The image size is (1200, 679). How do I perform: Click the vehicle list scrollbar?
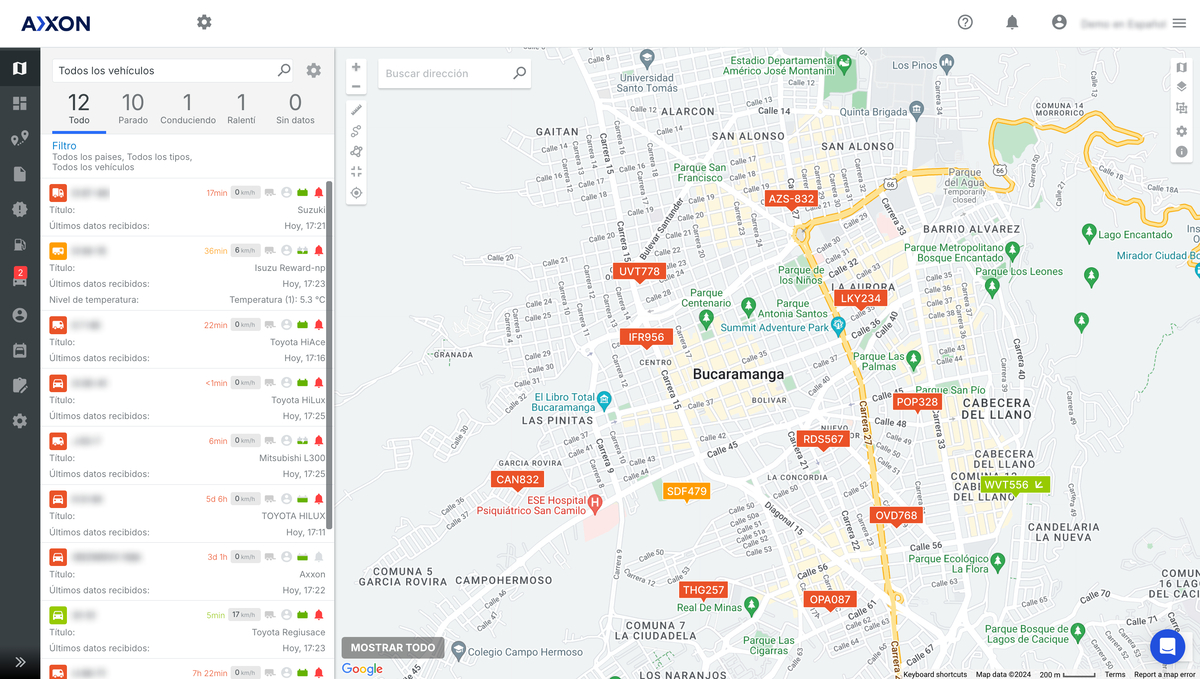tap(330, 356)
